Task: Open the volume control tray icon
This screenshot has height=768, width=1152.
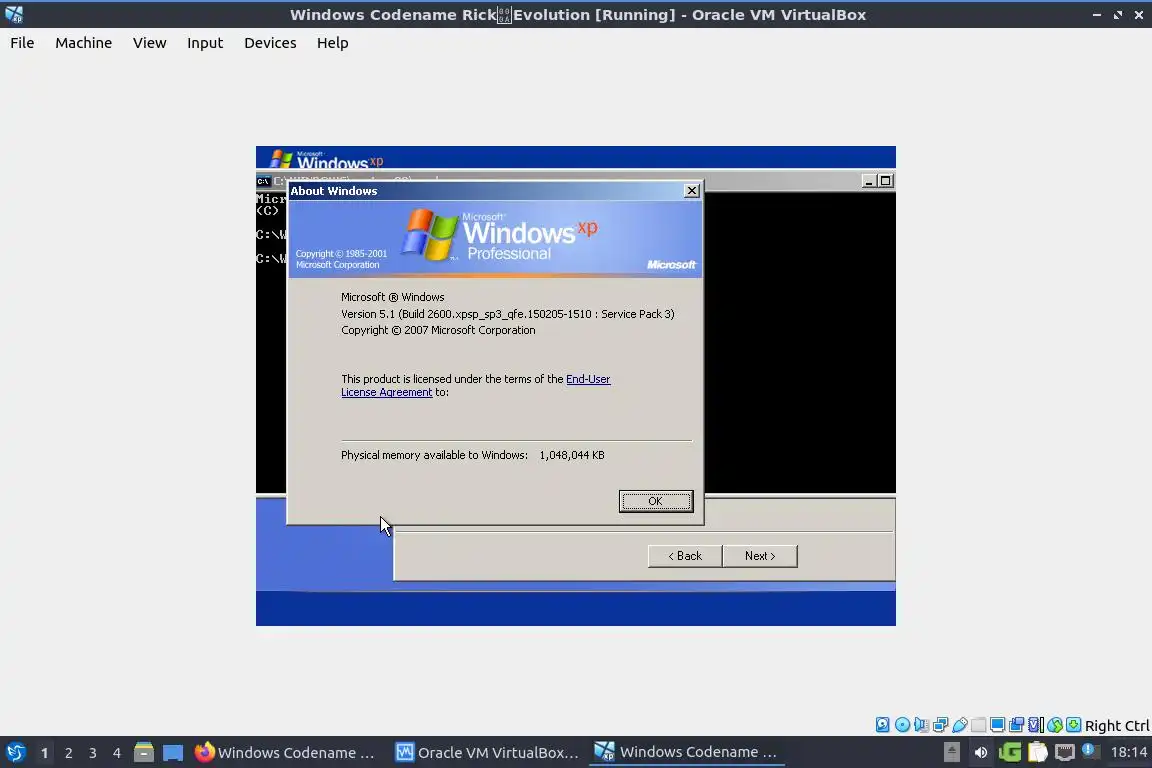Action: click(980, 752)
